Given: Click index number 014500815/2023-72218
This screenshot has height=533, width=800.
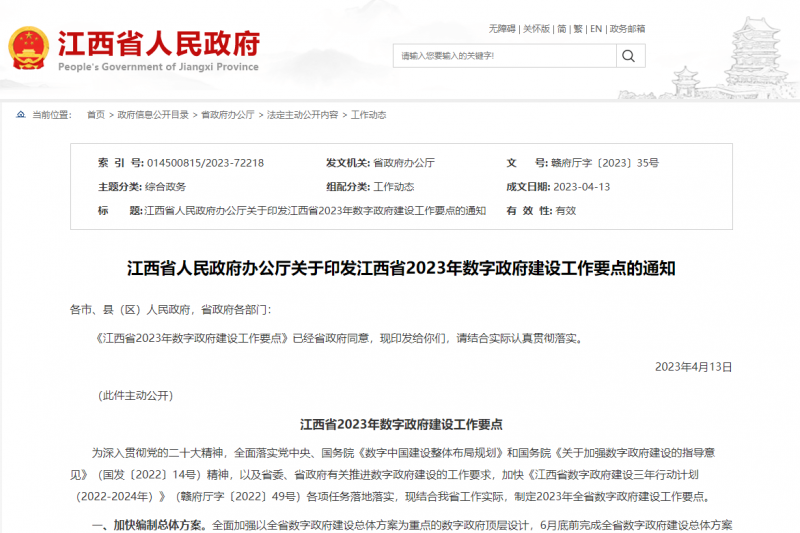Looking at the screenshot, I should pyautogui.click(x=206, y=163).
